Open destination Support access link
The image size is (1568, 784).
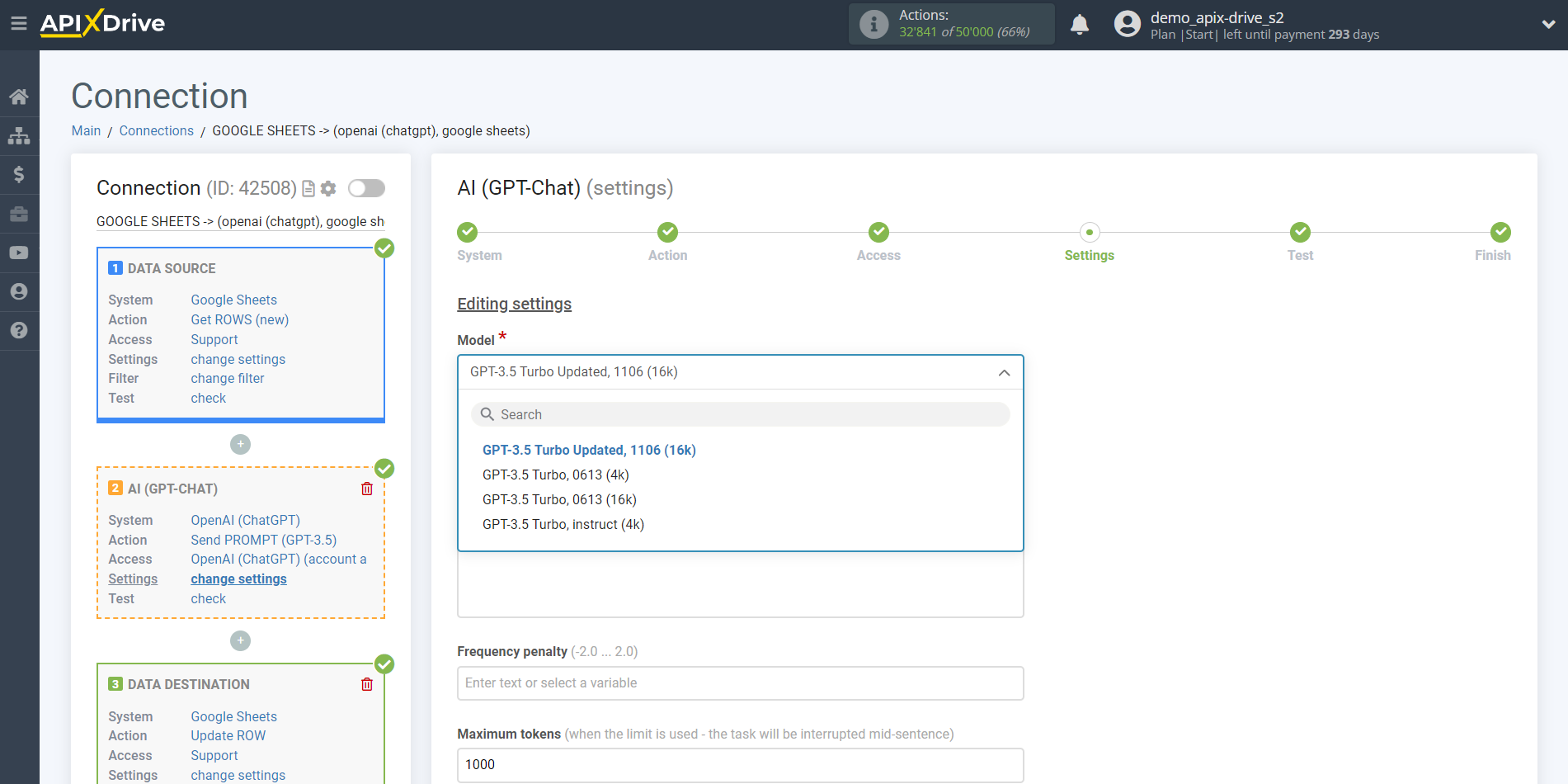[x=214, y=756]
